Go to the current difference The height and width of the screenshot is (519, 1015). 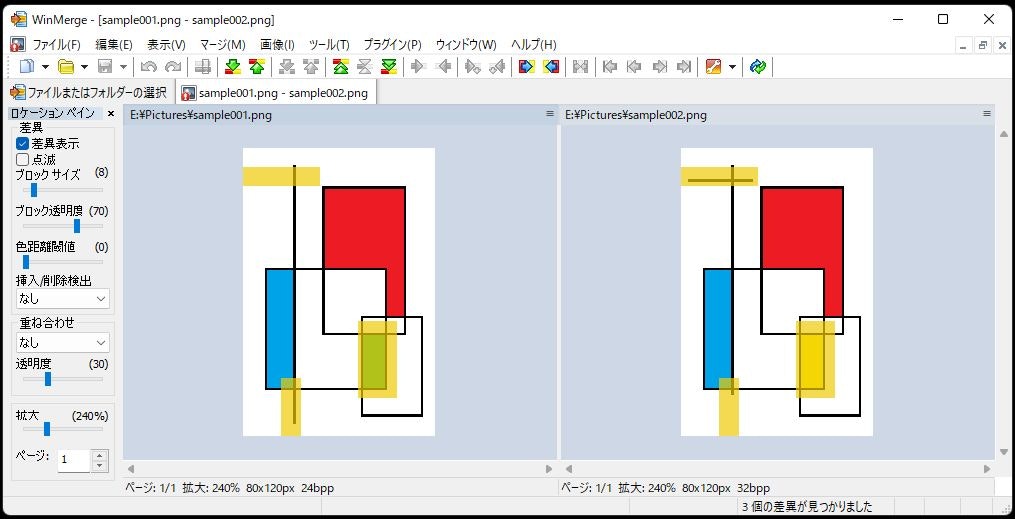pyautogui.click(x=364, y=66)
